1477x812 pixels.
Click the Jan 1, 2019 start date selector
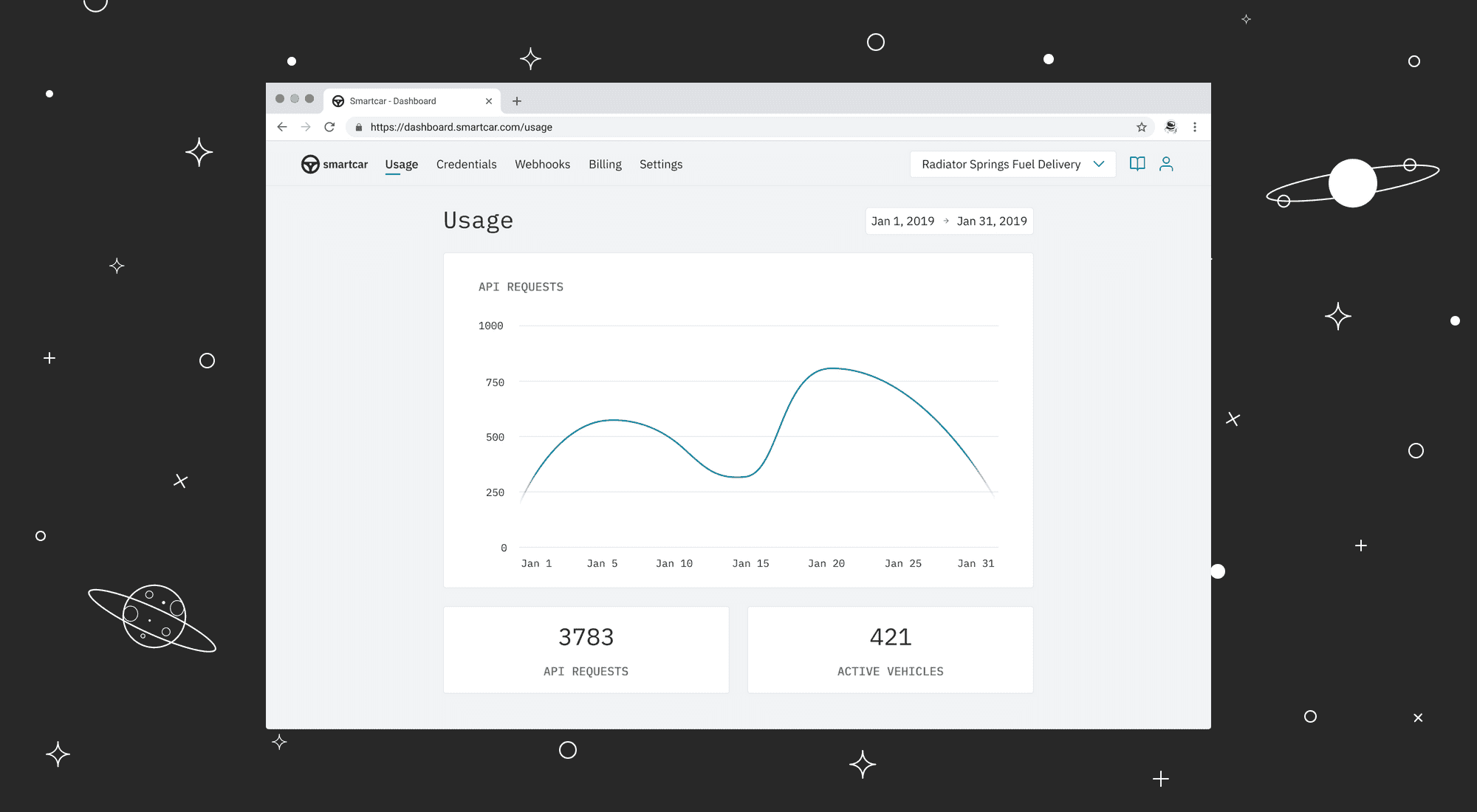[902, 221]
